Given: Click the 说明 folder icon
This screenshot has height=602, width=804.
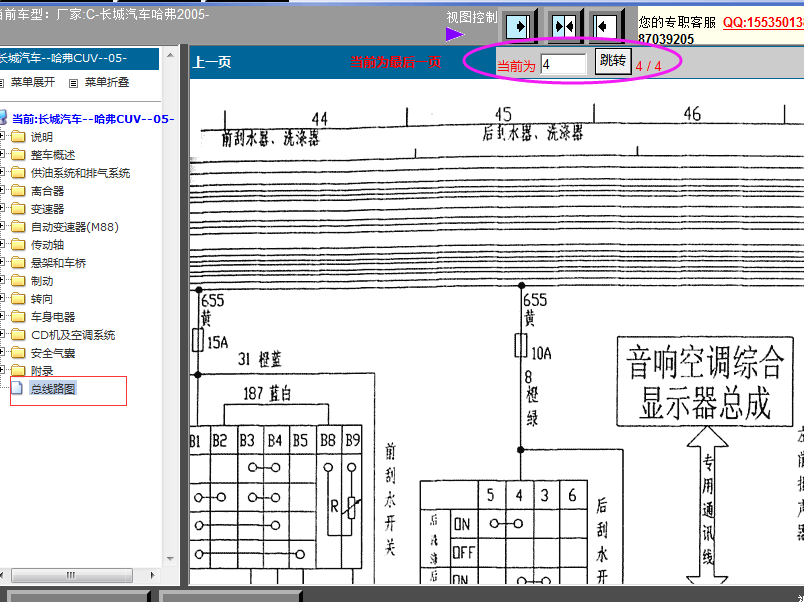Looking at the screenshot, I should pyautogui.click(x=18, y=136).
